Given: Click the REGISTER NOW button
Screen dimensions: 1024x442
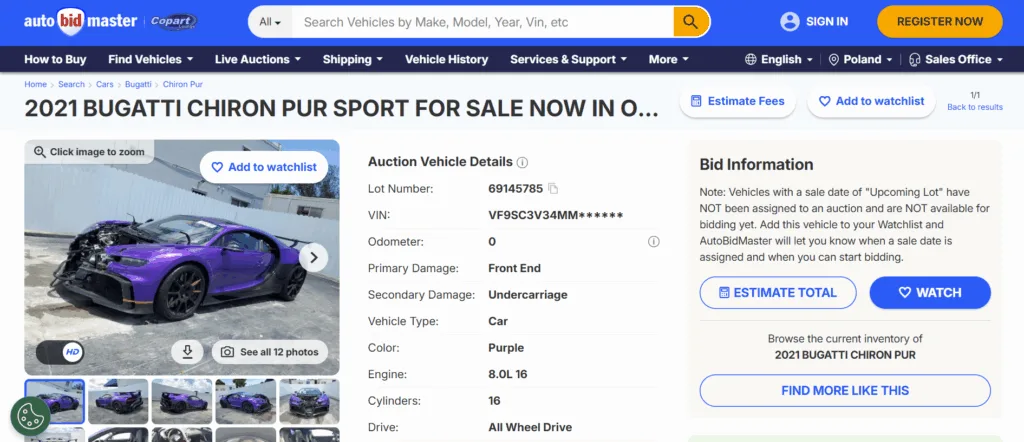Looking at the screenshot, I should pyautogui.click(x=939, y=21).
